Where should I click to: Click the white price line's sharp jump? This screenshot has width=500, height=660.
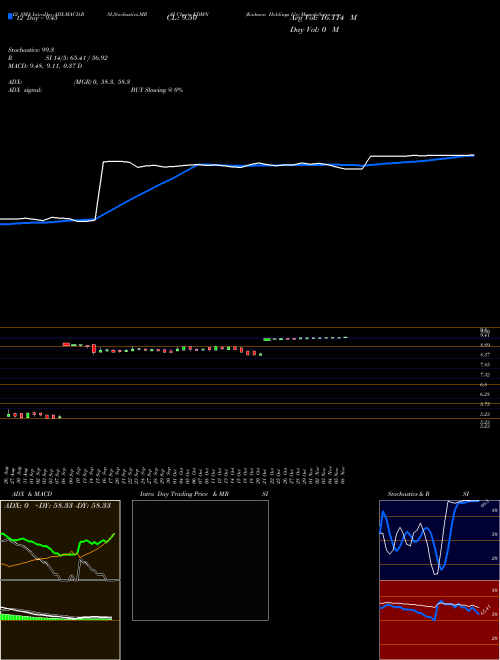coord(99,190)
